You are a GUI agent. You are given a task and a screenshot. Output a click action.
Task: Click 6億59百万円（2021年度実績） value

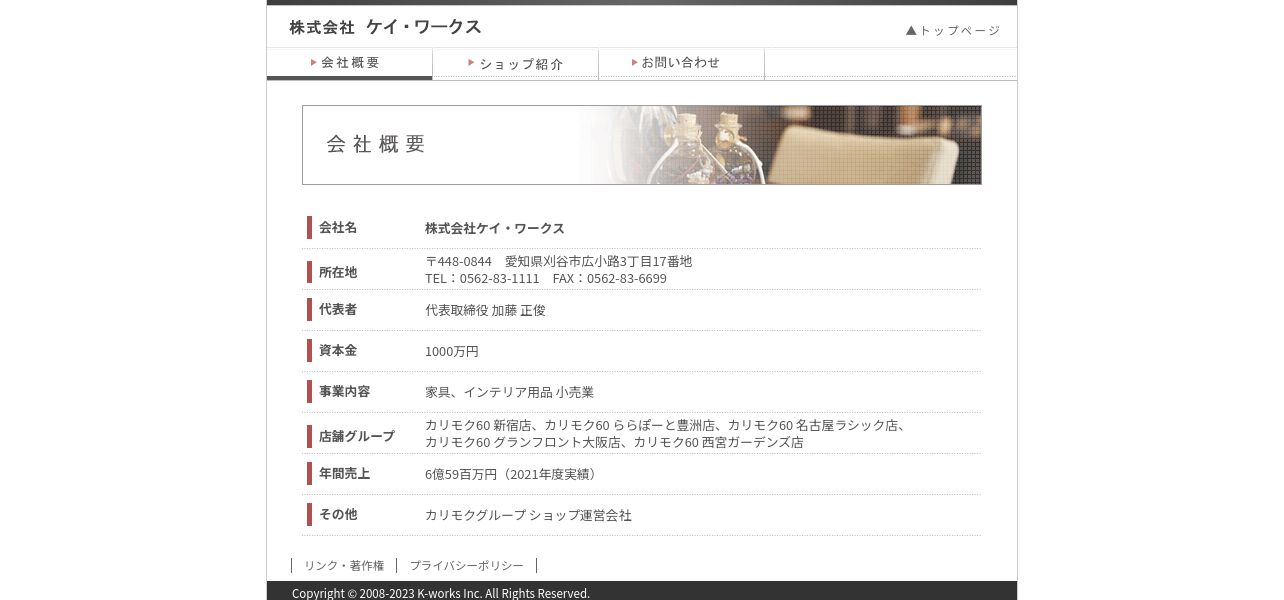click(x=513, y=474)
